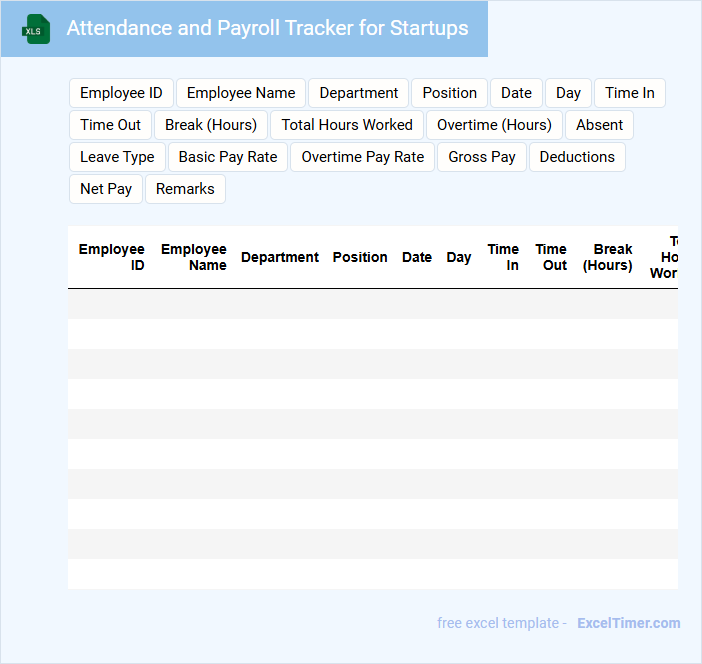Select the Gross Pay tag

(482, 157)
